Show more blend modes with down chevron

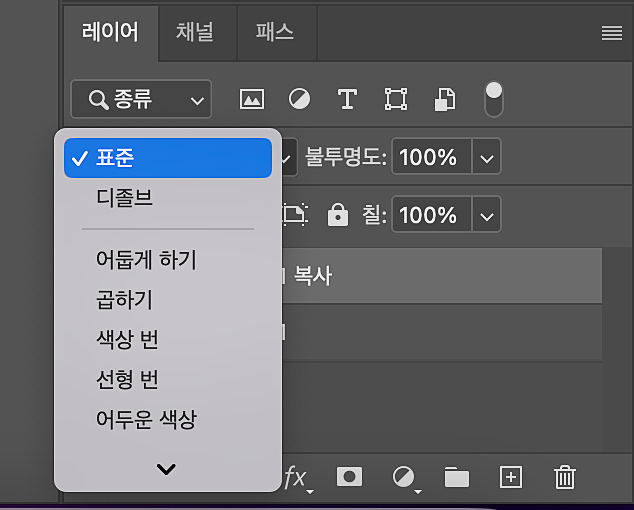(x=166, y=469)
